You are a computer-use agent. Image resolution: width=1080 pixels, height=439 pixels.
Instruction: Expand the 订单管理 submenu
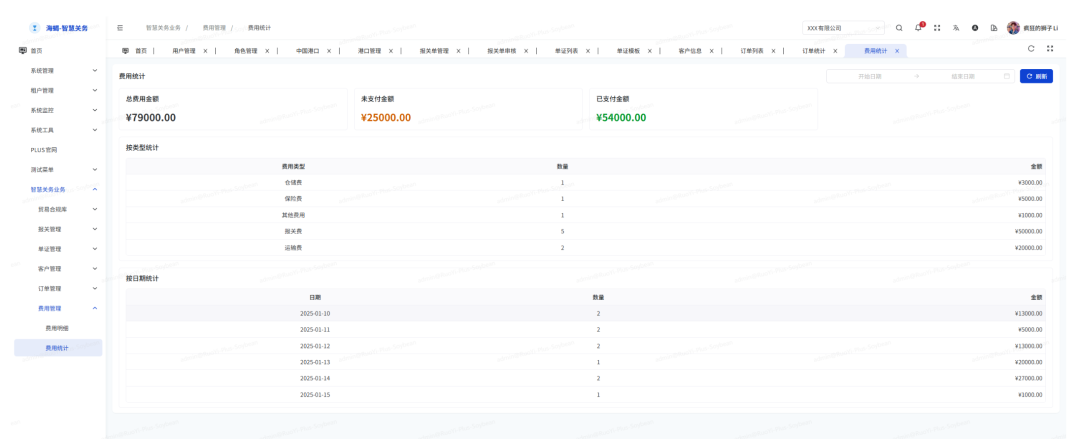(59, 288)
